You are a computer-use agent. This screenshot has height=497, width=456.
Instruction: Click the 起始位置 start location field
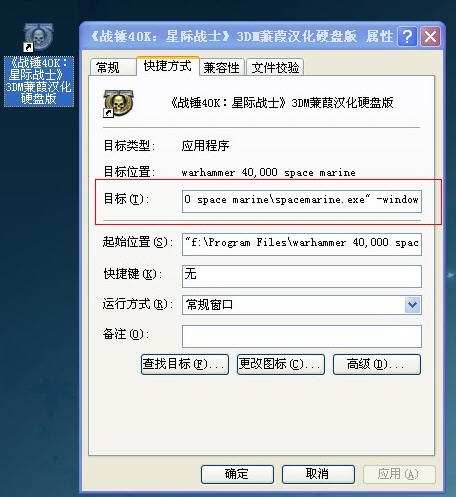pyautogui.click(x=302, y=244)
